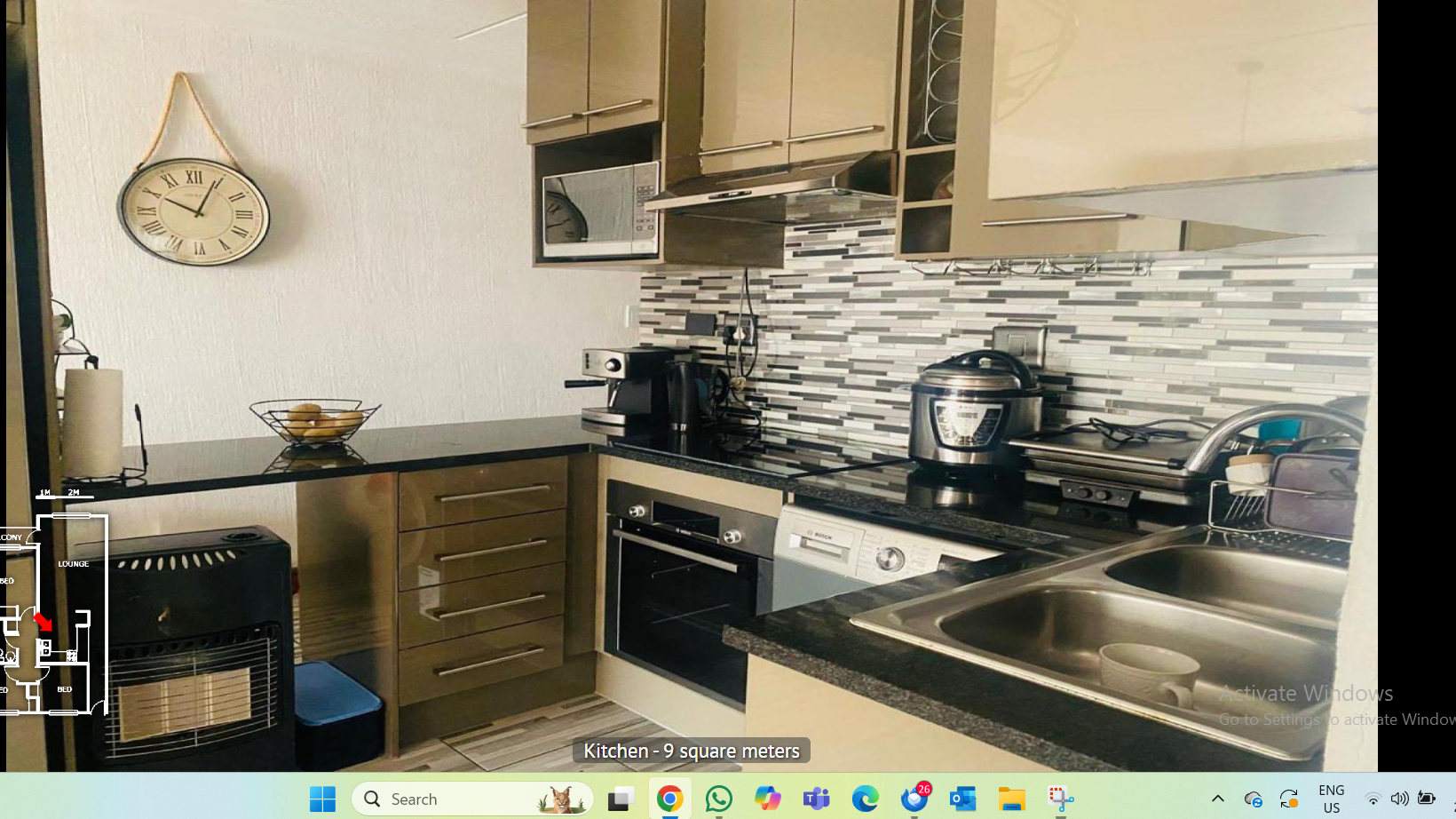The image size is (1456, 819).
Task: Open the Windows Start menu
Action: click(322, 799)
